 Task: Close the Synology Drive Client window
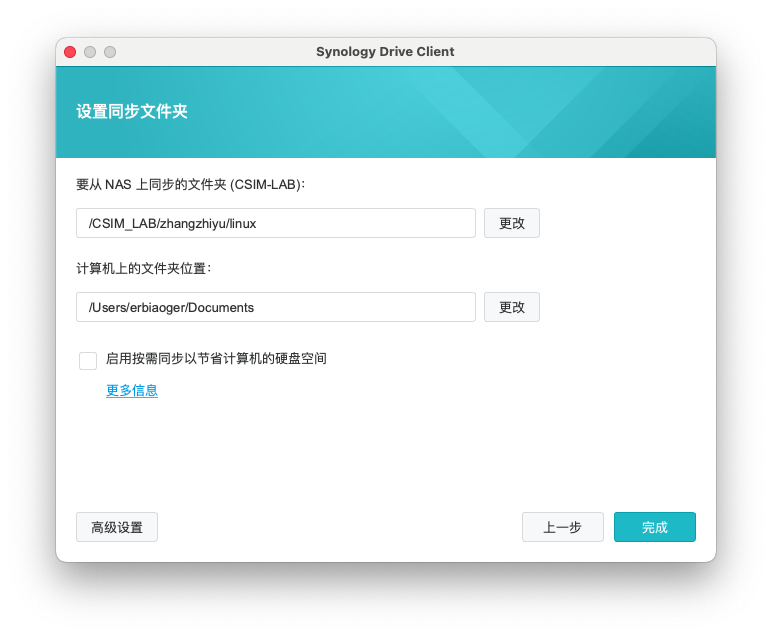point(70,52)
